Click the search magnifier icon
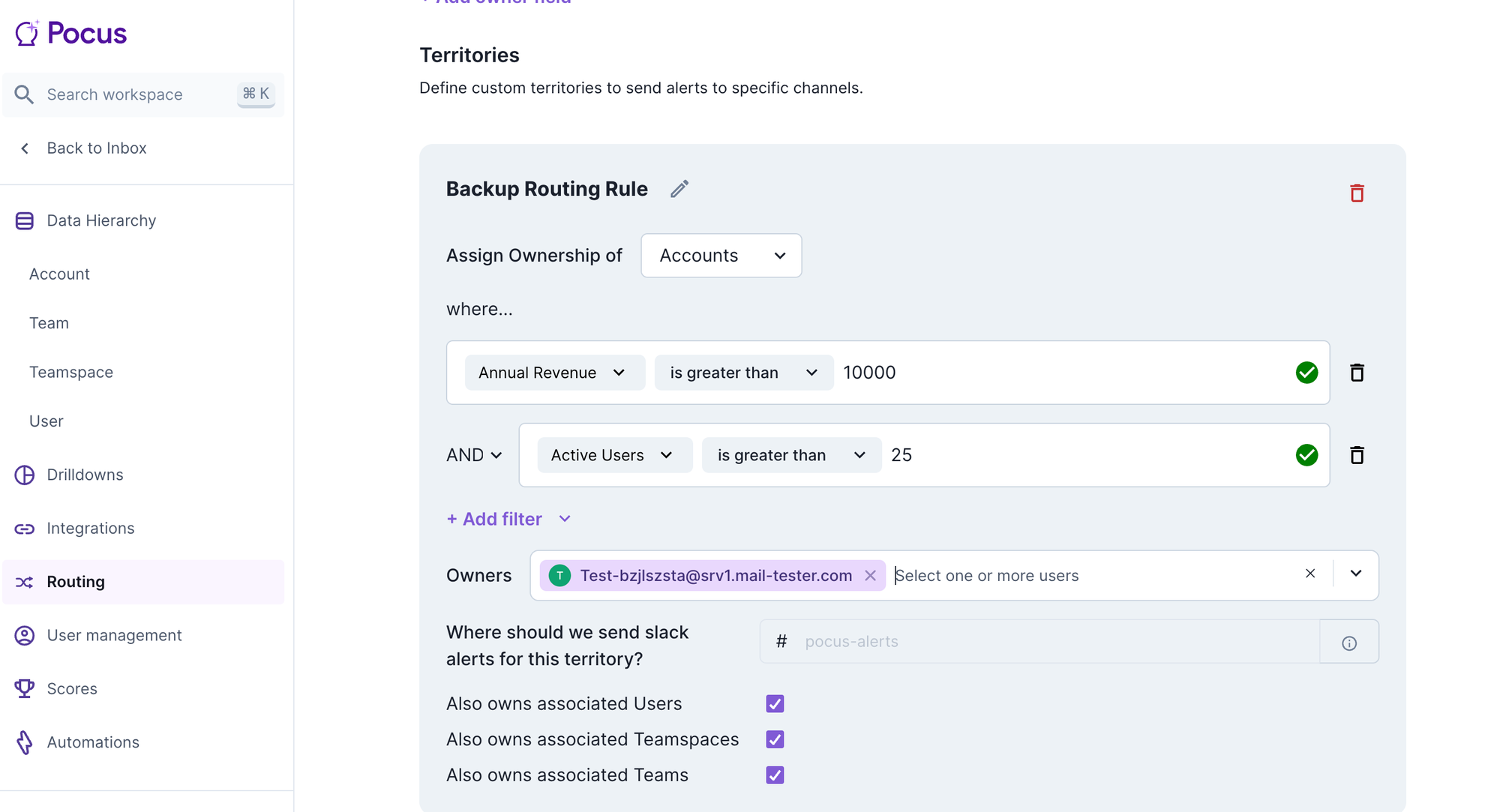The width and height of the screenshot is (1500, 812). point(24,94)
